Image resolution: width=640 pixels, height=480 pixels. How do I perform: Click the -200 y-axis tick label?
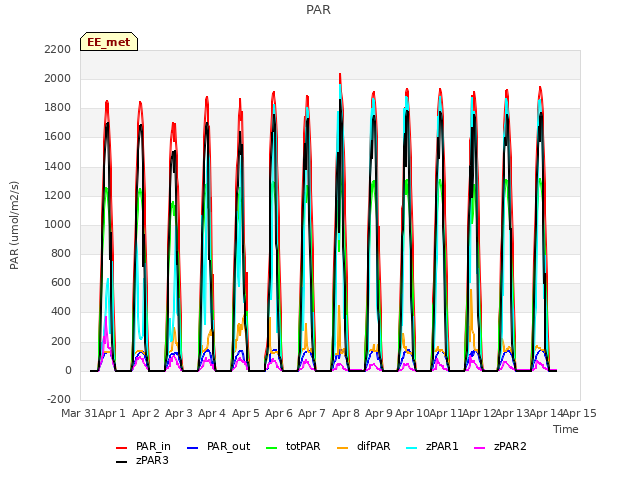(59, 399)
